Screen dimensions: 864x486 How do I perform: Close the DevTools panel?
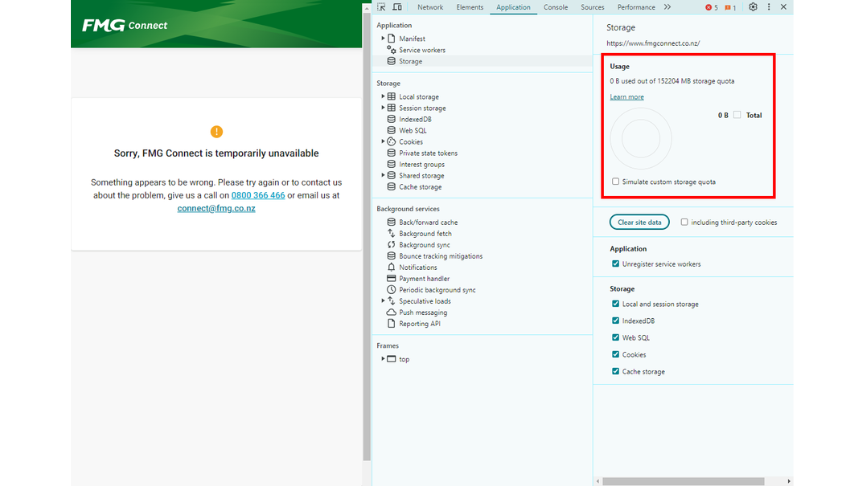tap(784, 7)
